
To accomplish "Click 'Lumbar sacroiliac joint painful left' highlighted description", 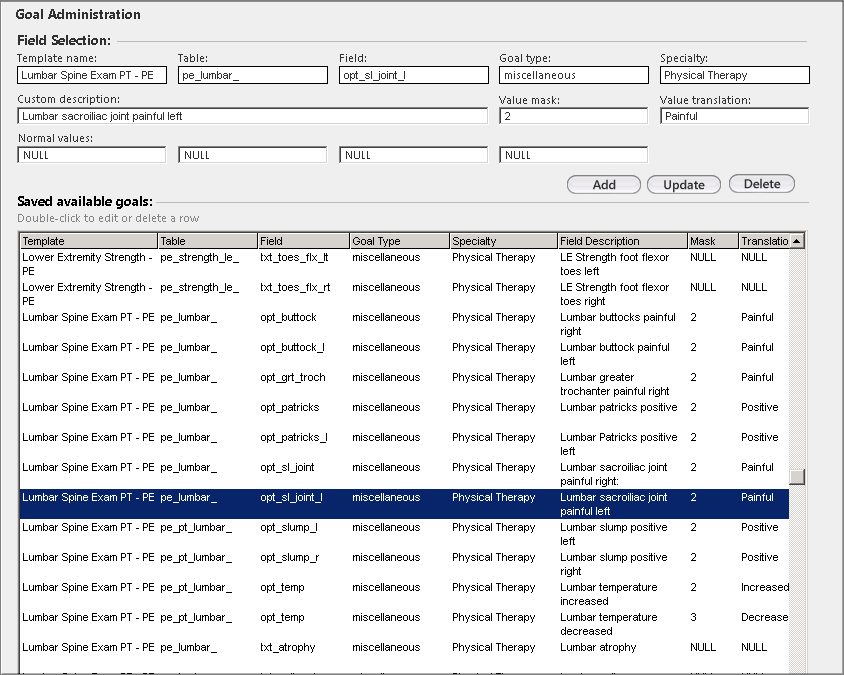I will click(614, 504).
